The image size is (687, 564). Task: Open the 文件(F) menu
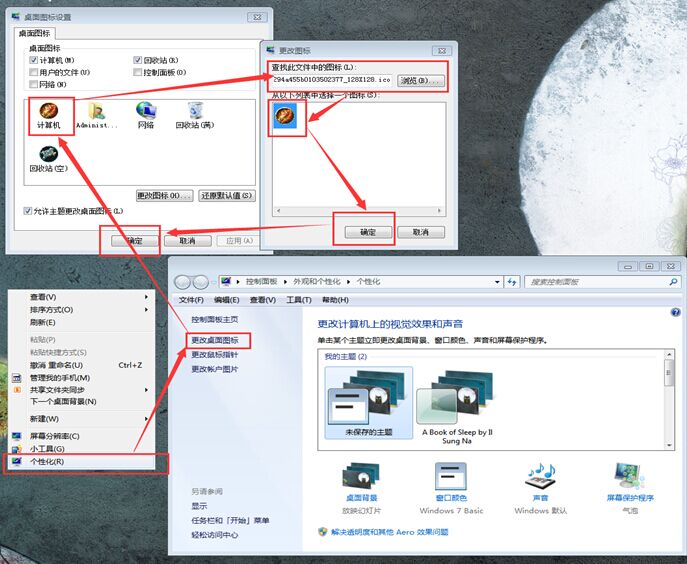(191, 300)
